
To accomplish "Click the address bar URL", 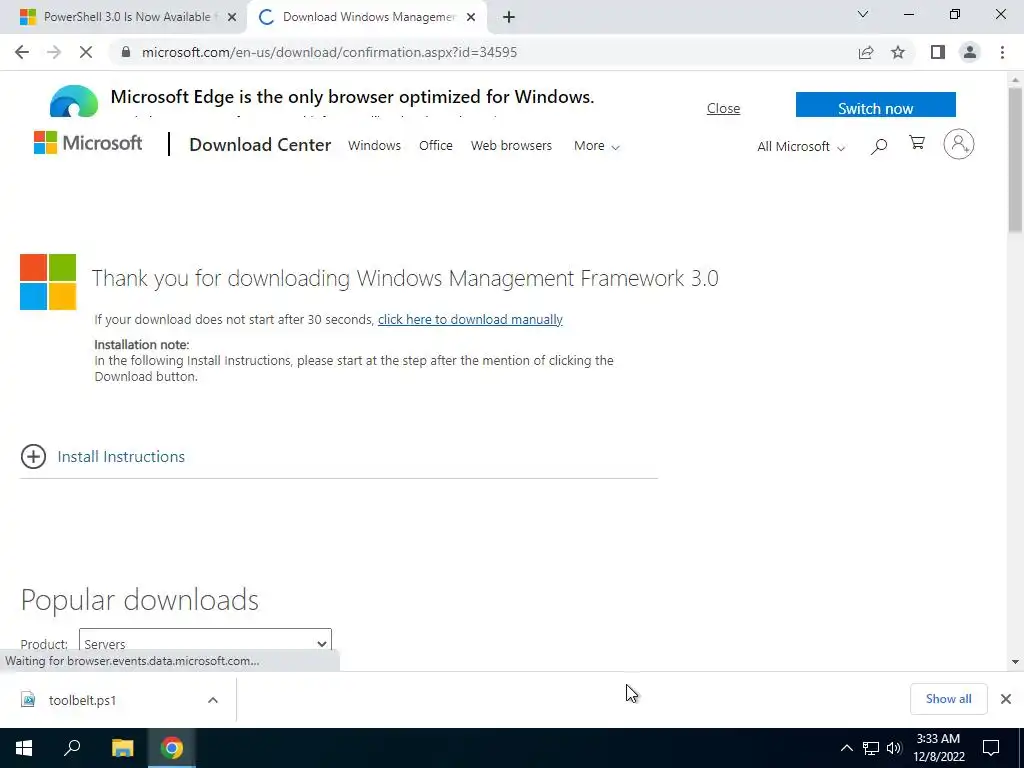I will coord(329,52).
